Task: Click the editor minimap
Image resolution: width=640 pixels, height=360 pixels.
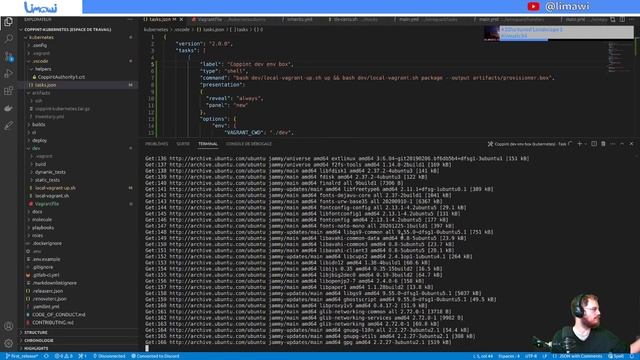Action: pos(620,57)
